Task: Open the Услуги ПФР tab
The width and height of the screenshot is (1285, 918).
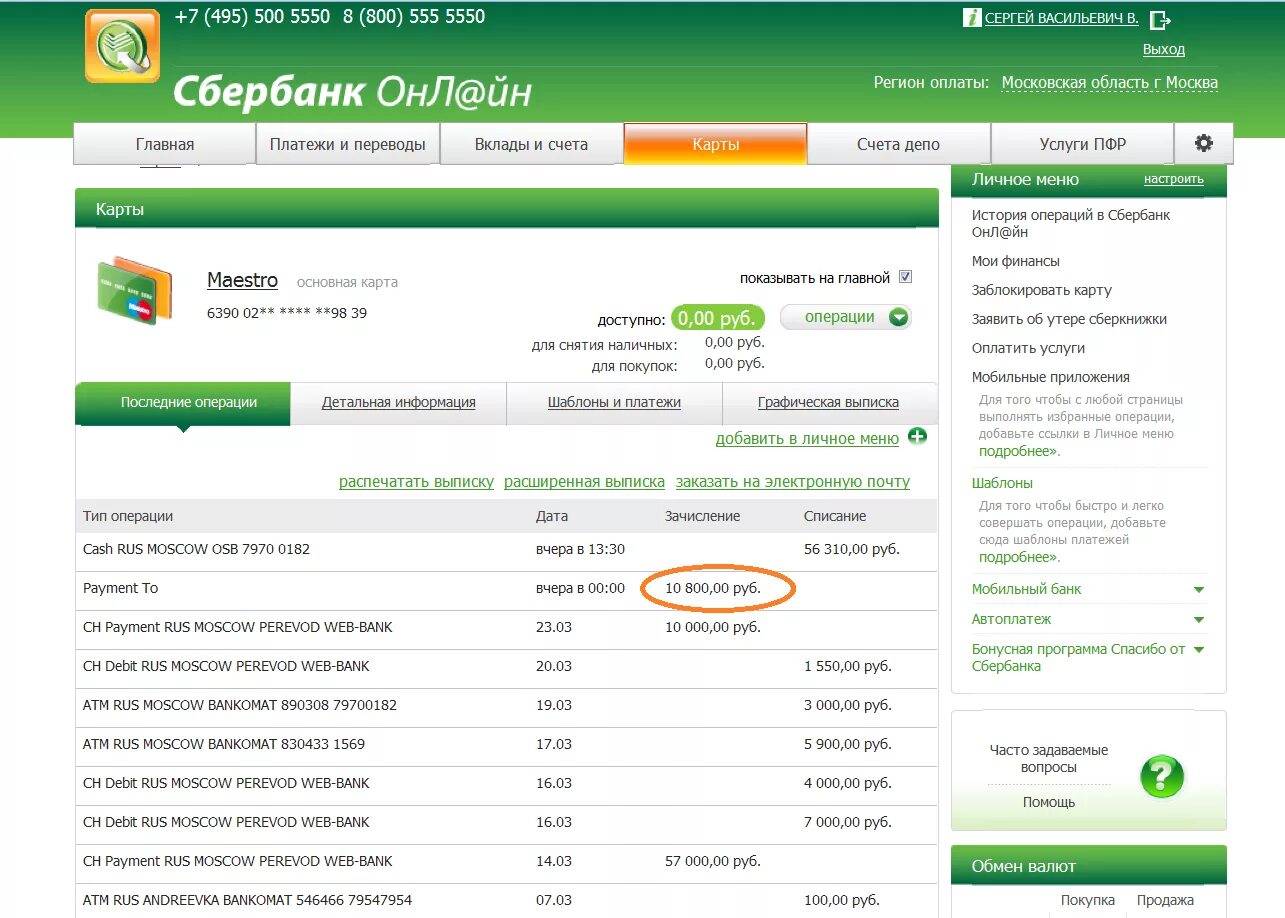Action: (x=1082, y=143)
